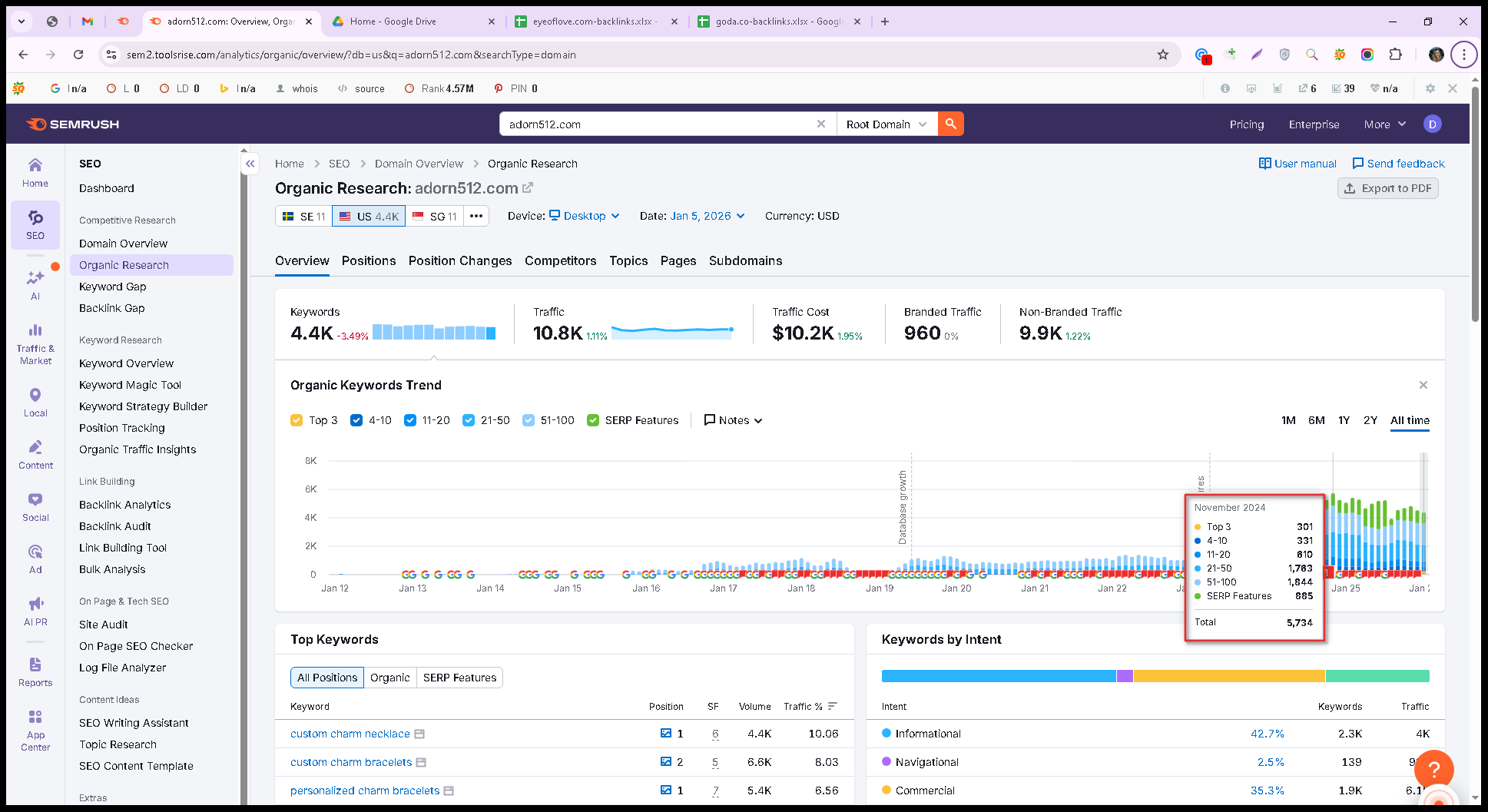Toggle the 51-100 positions checkbox

529,420
